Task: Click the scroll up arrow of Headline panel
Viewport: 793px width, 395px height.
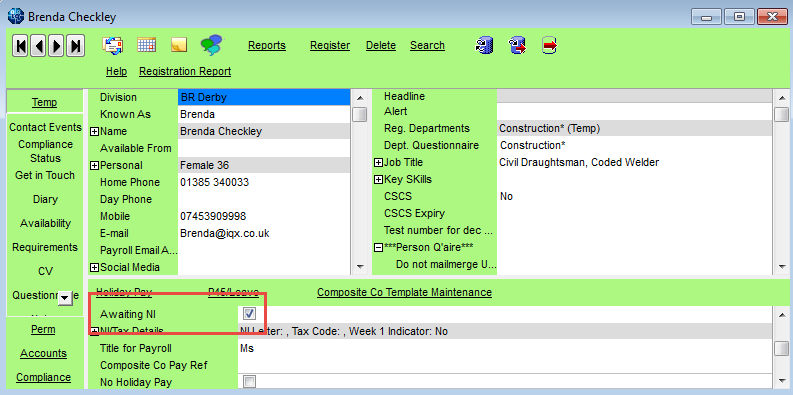Action: [781, 98]
